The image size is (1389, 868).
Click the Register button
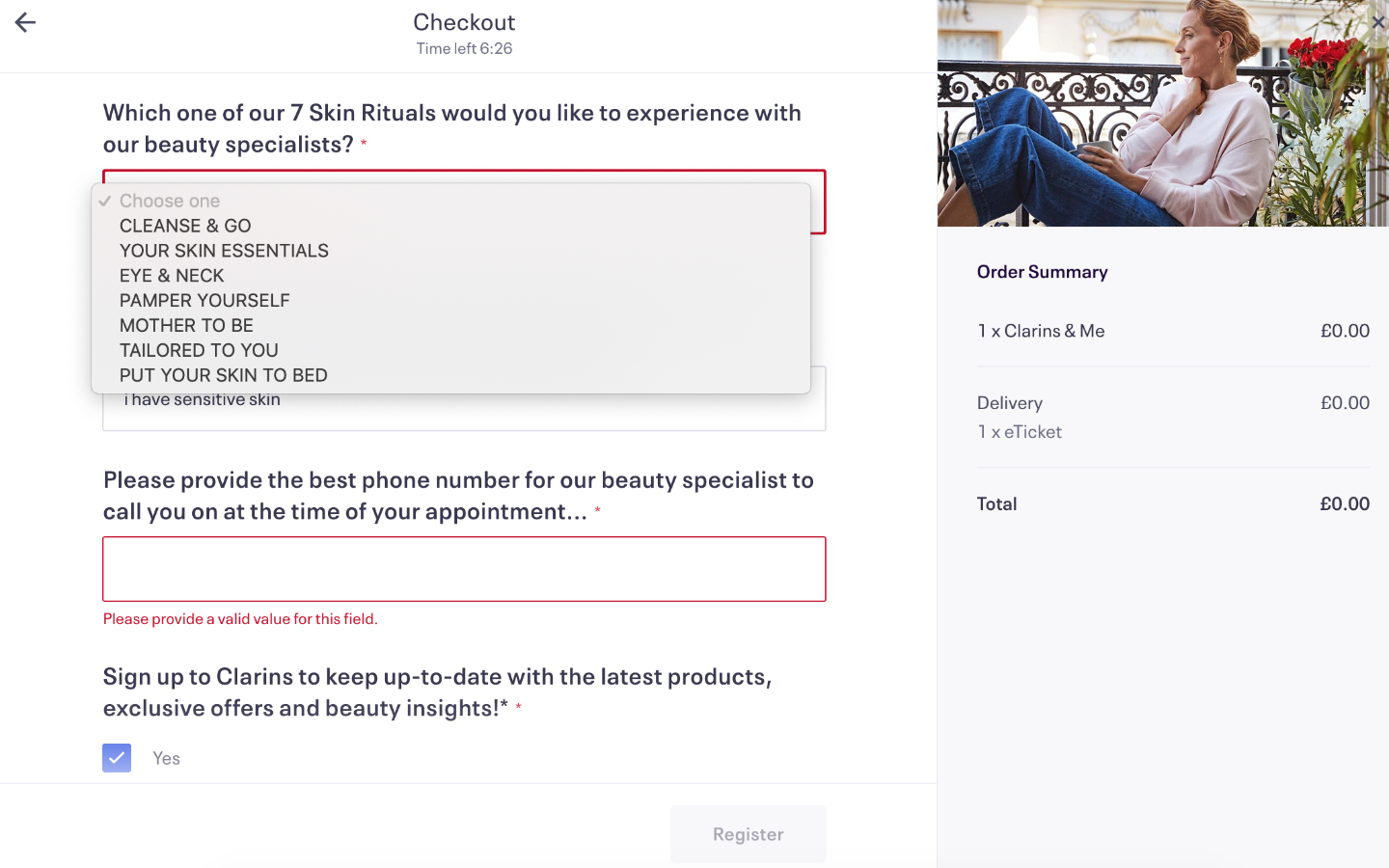(748, 834)
